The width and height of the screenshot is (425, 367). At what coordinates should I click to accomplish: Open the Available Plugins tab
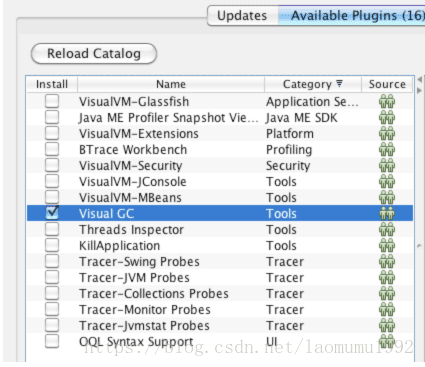[x=352, y=16]
